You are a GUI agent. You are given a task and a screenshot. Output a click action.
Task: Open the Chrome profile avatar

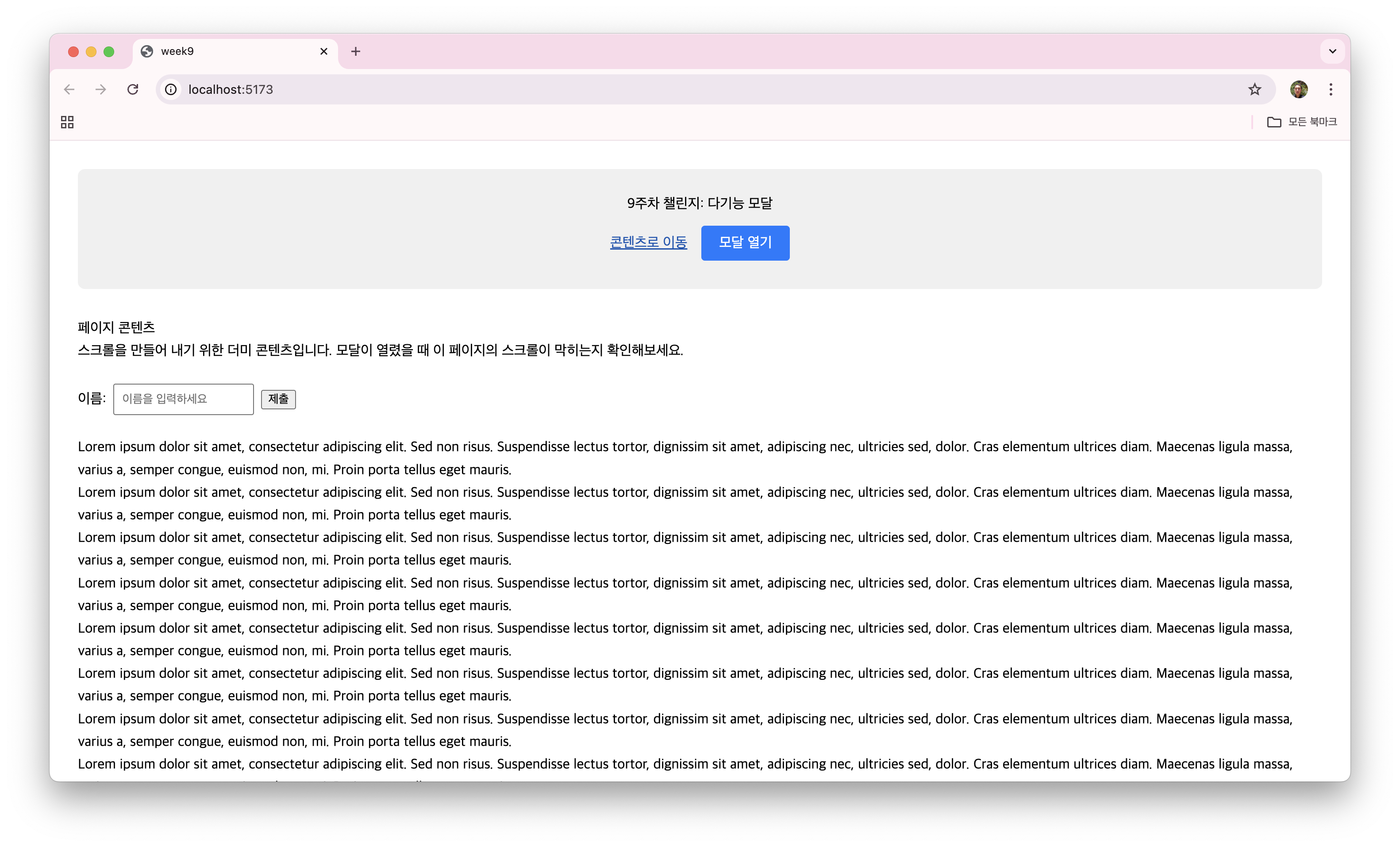(x=1298, y=89)
